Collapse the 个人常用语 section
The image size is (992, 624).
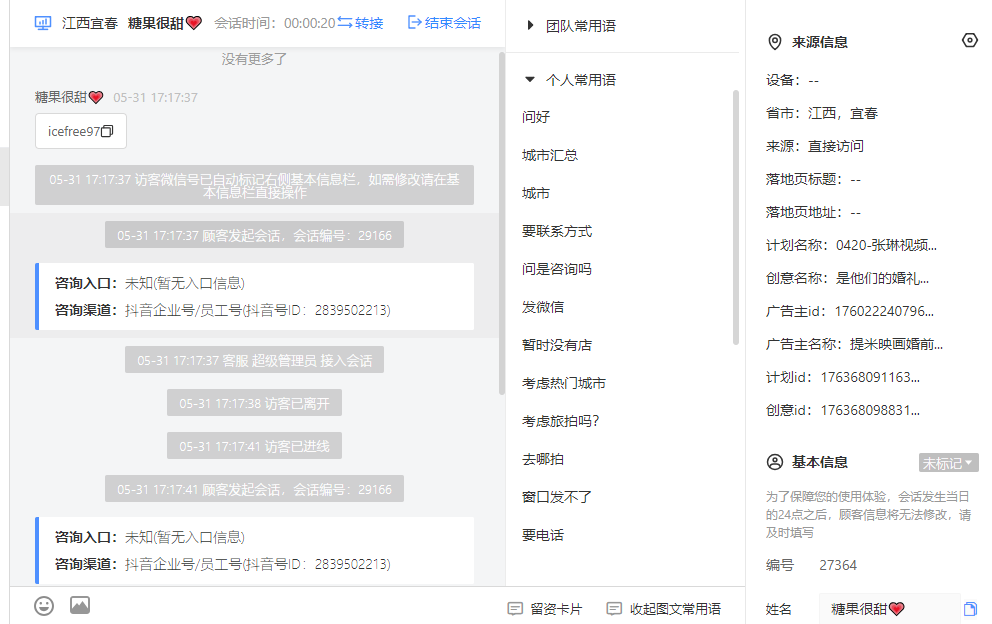pos(571,80)
